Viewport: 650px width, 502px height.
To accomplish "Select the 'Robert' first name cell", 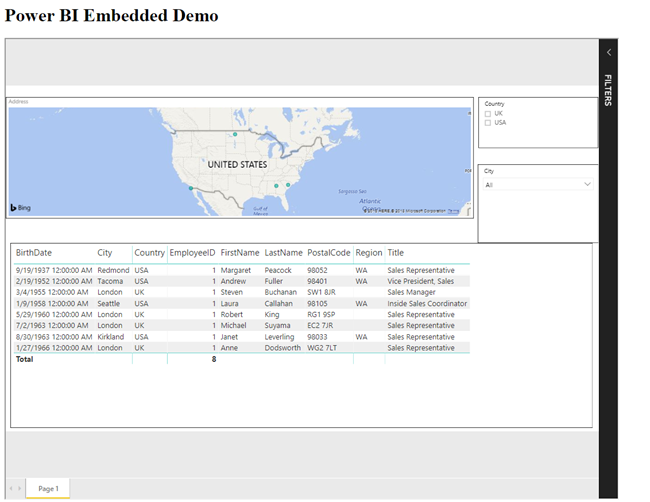I will pos(231,315).
